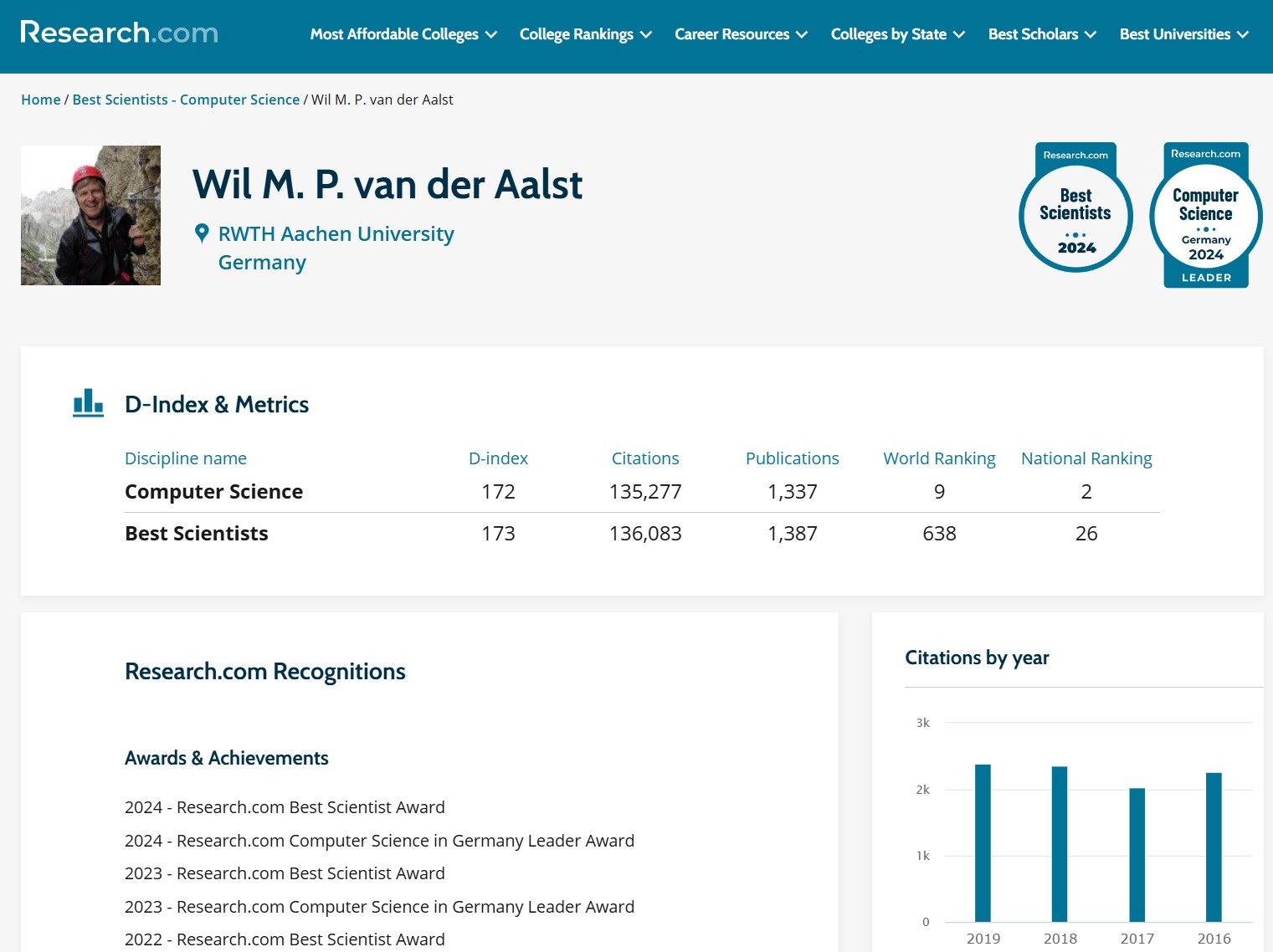Click the publications value 1,337
This screenshot has width=1273, height=952.
792,492
